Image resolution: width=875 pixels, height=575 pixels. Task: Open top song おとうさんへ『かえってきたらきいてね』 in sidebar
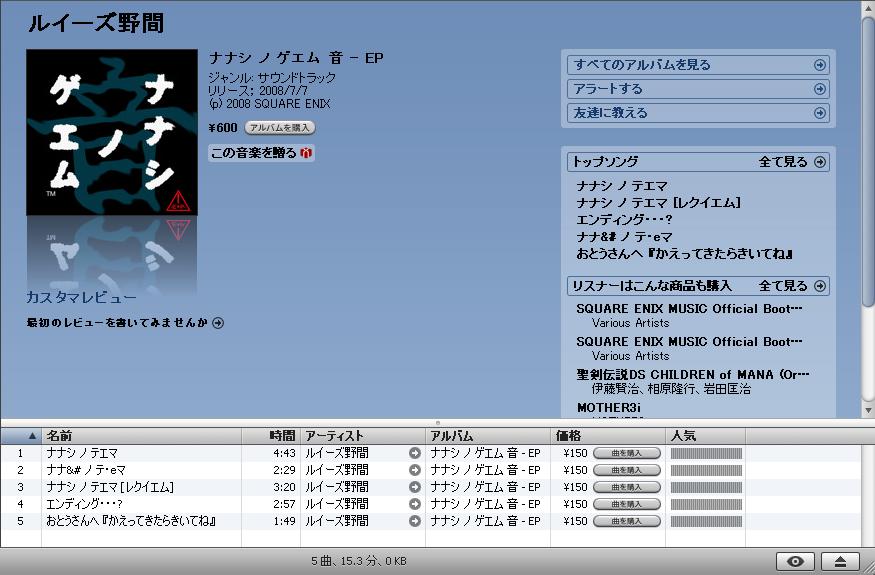[x=685, y=254]
